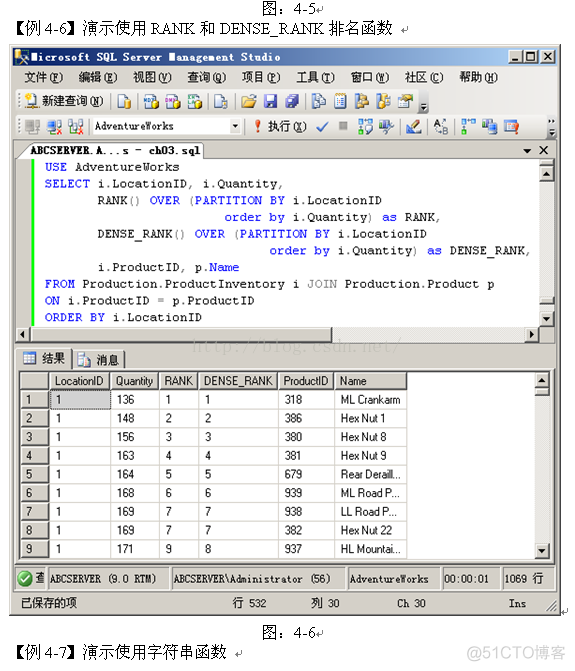Click Specify Template Parameter Values icon
Screen dimensions: 575x671
click(x=441, y=127)
